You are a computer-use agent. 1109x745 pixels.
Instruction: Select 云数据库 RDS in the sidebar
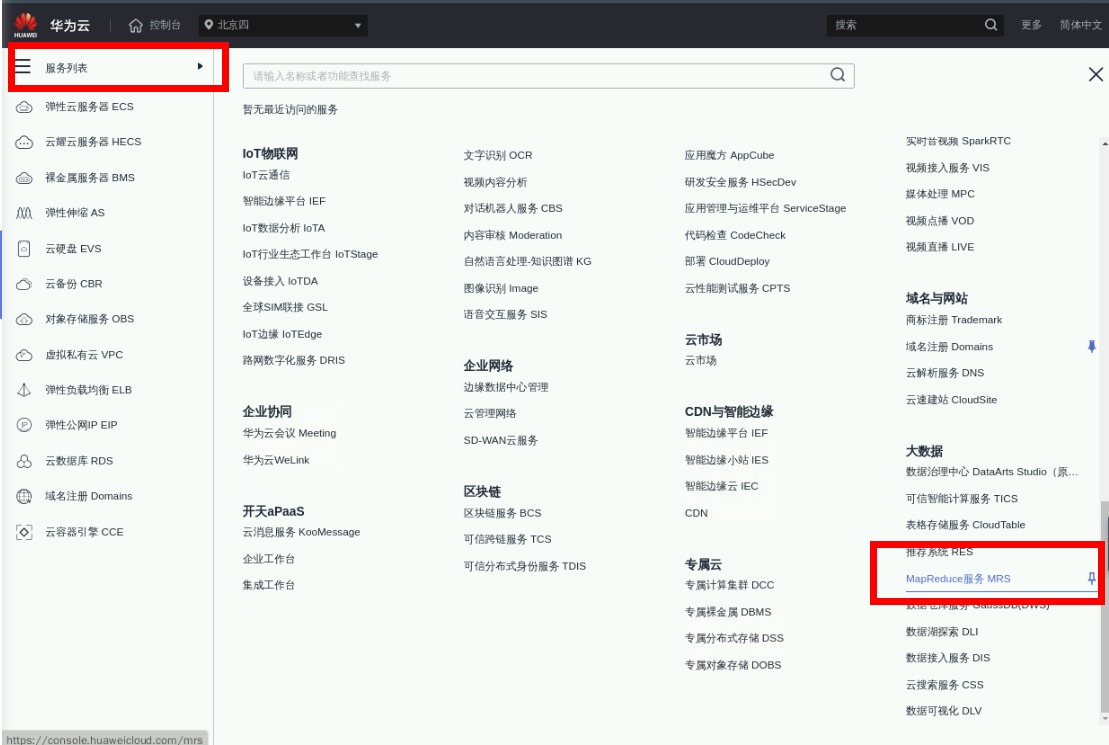coord(79,461)
